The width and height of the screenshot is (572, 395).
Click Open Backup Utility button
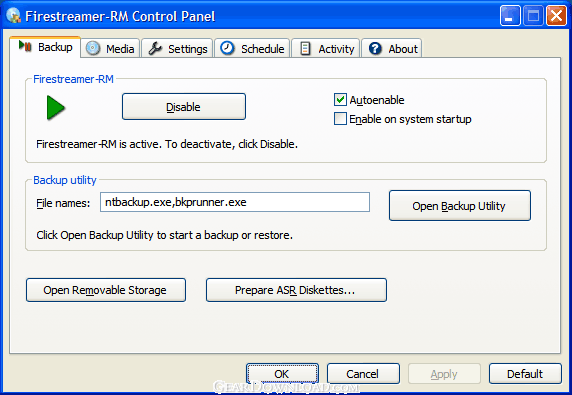460,205
